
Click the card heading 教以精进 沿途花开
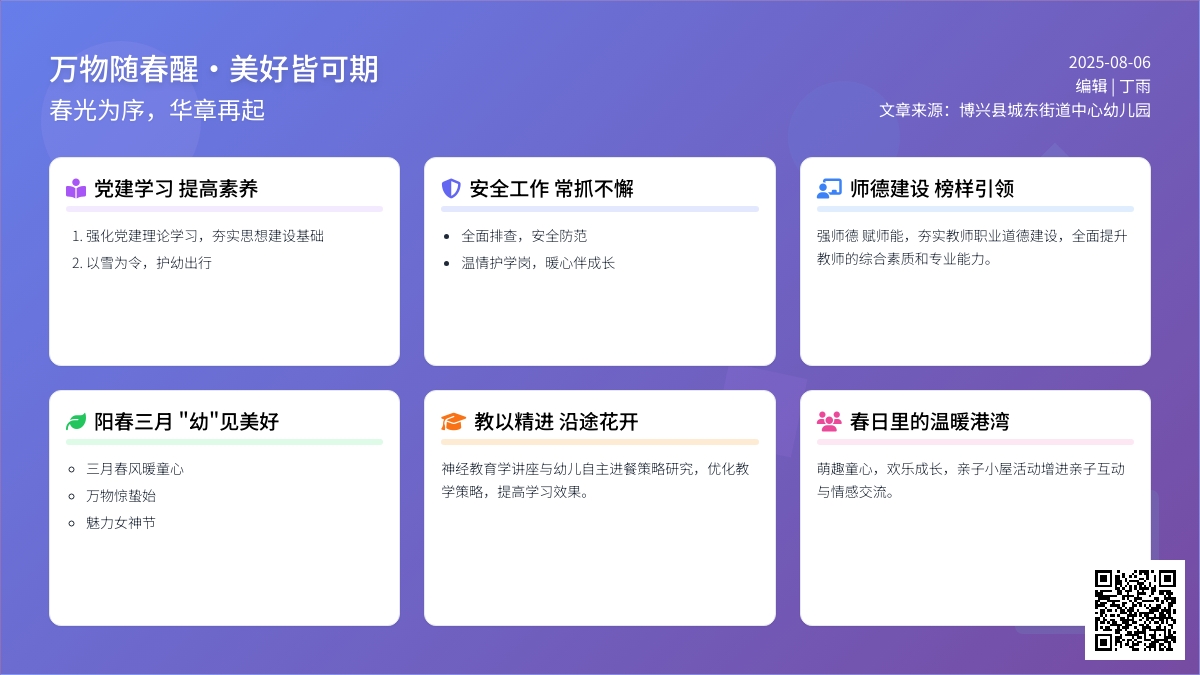(556, 422)
